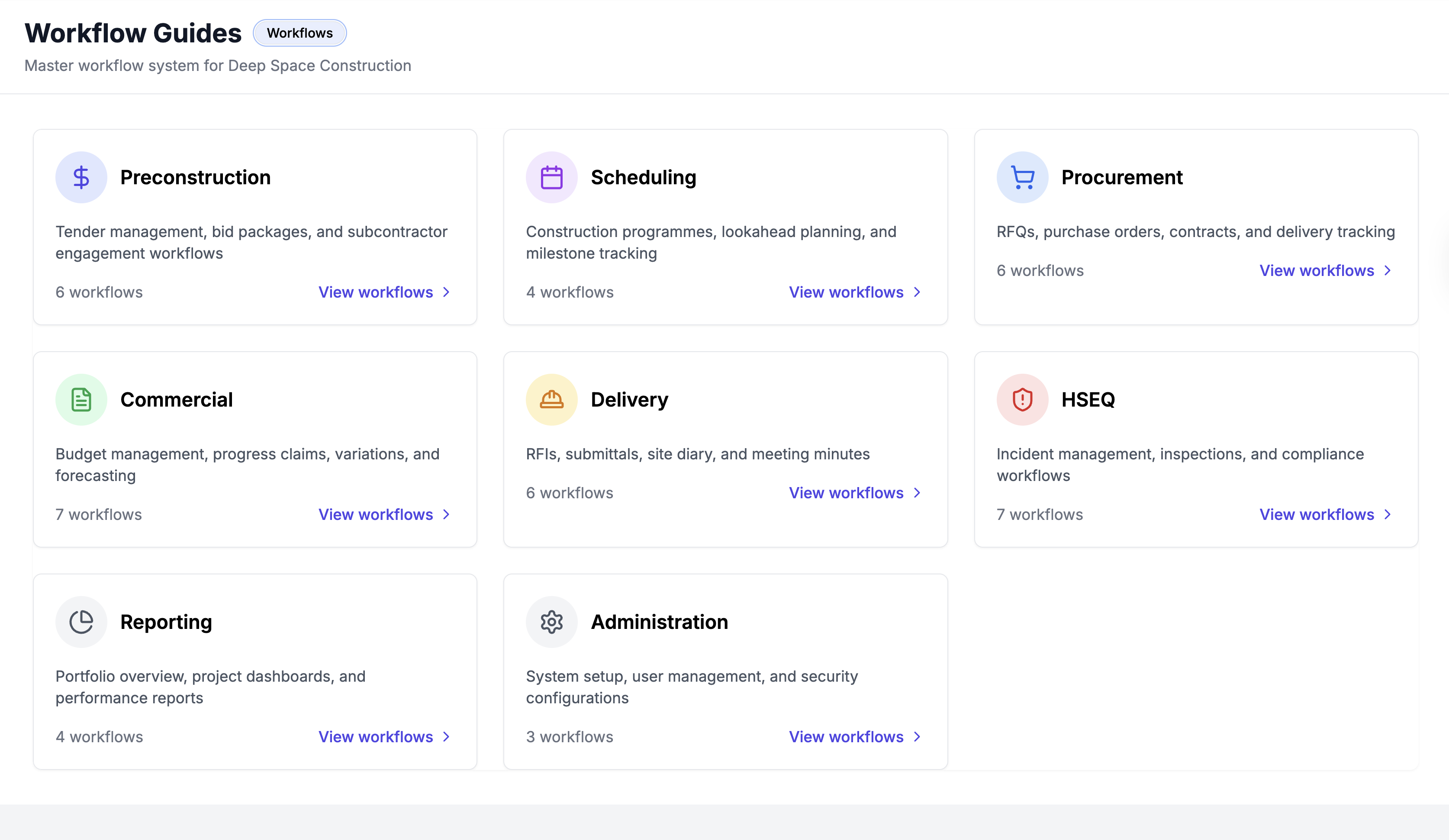Screen dimensions: 1449x840
Task: Click the Administration gear icon
Action: [551, 622]
